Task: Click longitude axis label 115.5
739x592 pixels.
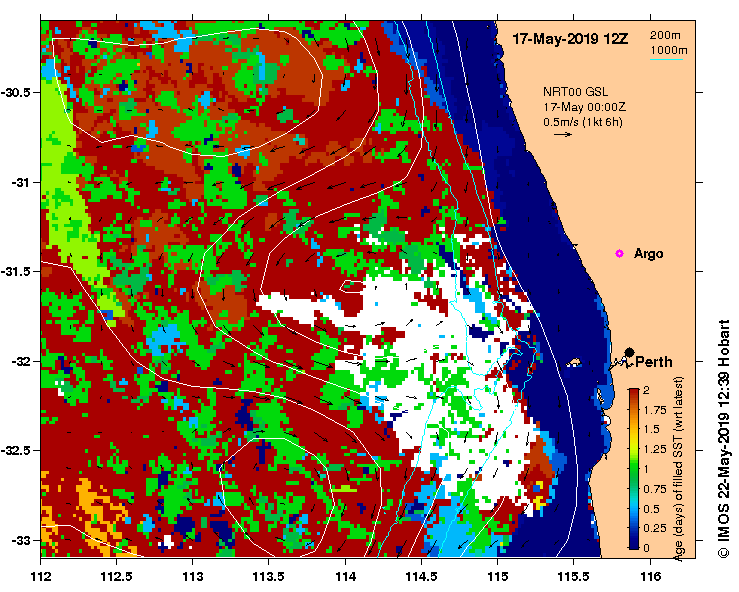Action: (574, 576)
